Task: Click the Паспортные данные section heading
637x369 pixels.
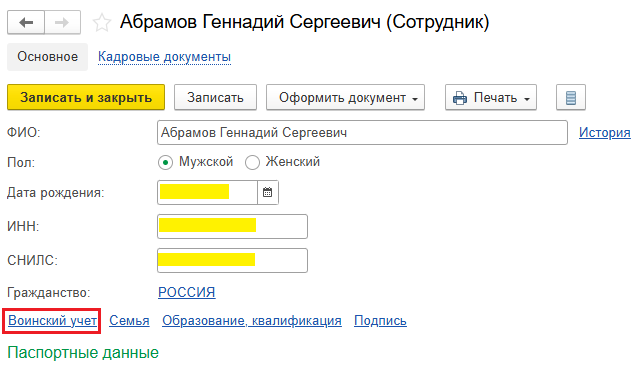Action: pyautogui.click(x=83, y=353)
